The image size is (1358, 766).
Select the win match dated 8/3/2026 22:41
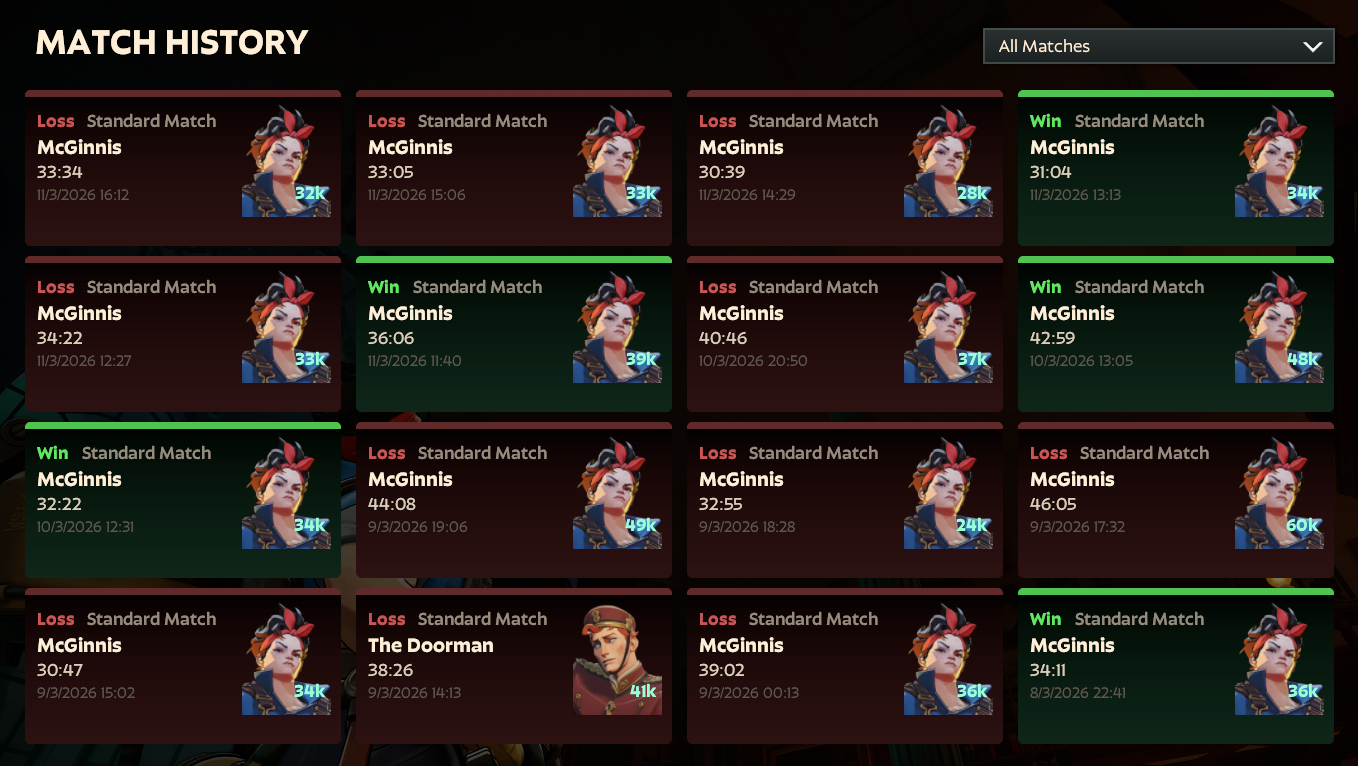[1176, 666]
